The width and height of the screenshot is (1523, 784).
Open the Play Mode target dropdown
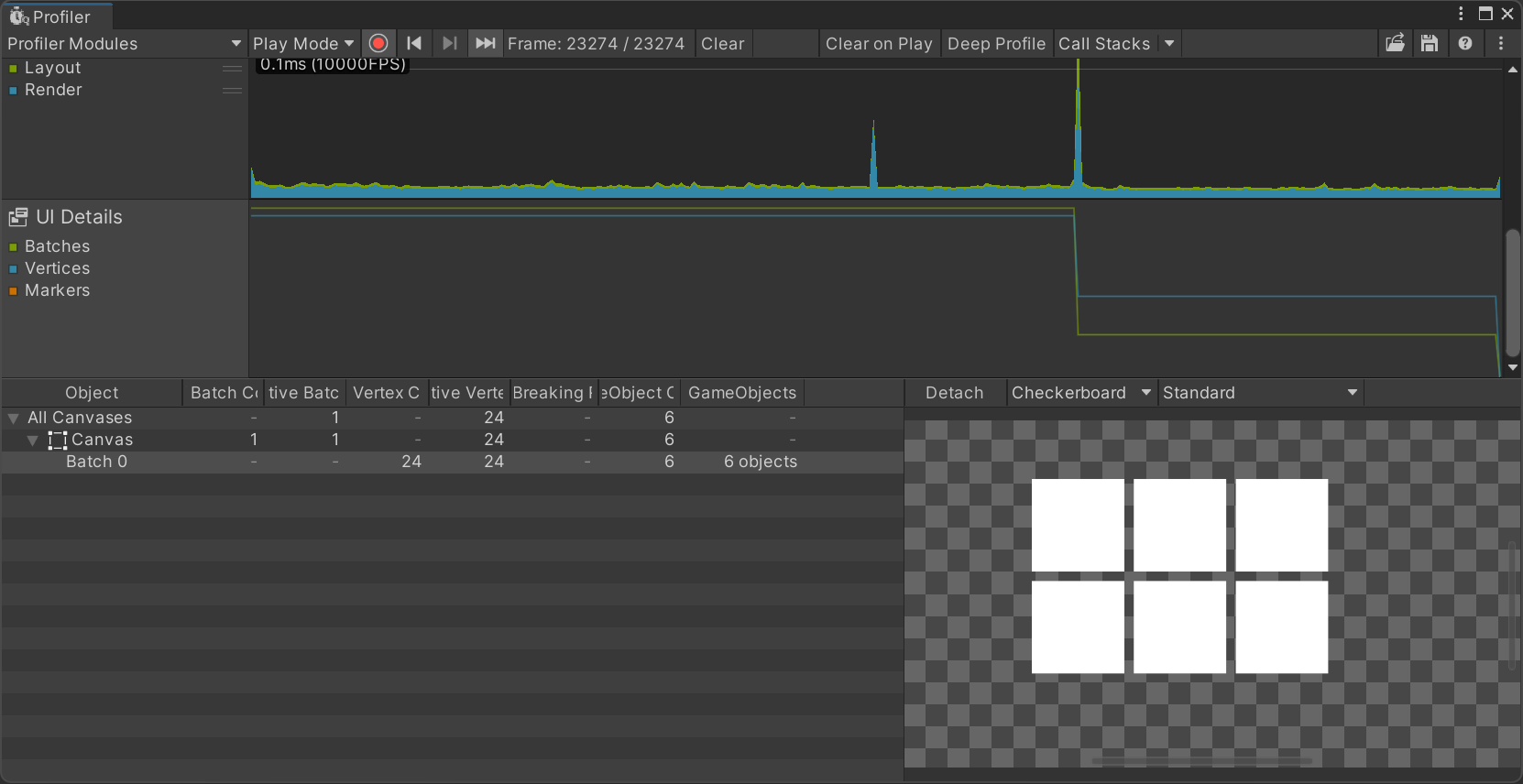pyautogui.click(x=303, y=43)
